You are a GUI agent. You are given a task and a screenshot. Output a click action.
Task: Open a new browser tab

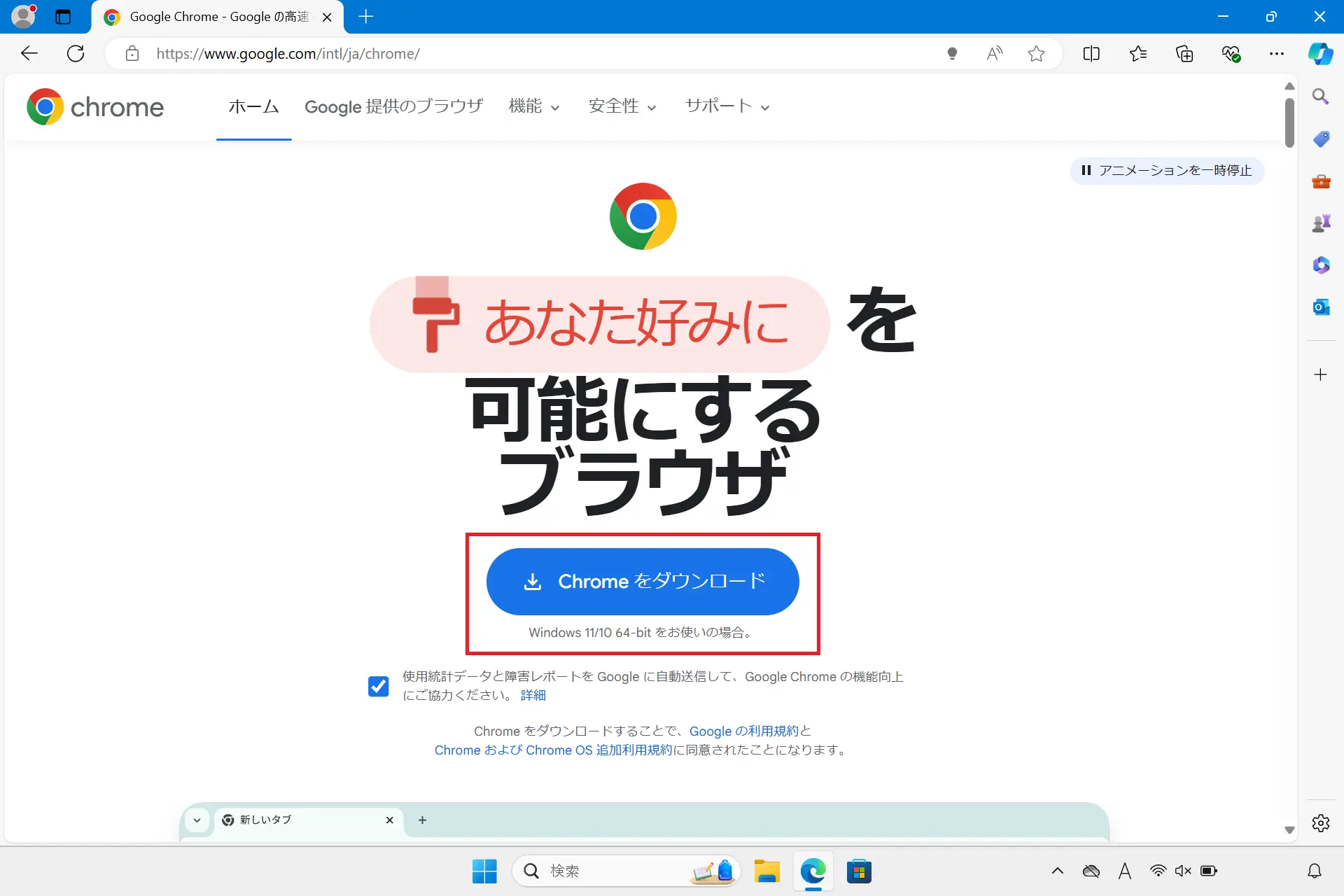click(x=365, y=17)
